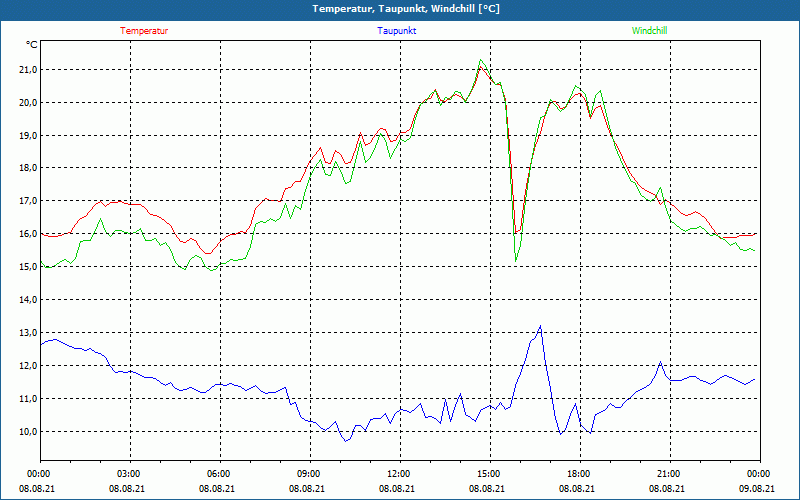
Task: Click the '10,0' y-axis value
Action: click(29, 432)
